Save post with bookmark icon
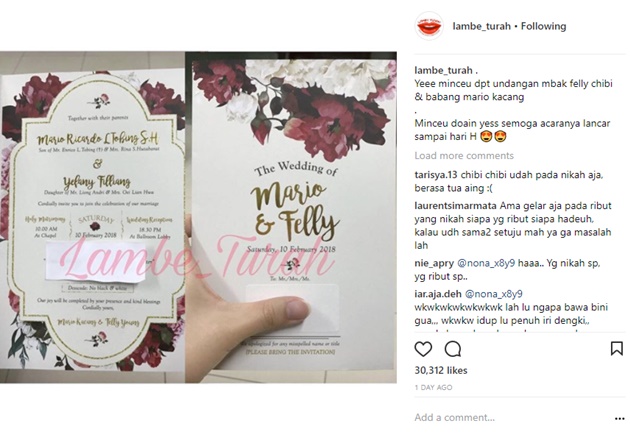This screenshot has height=434, width=630. point(617,348)
